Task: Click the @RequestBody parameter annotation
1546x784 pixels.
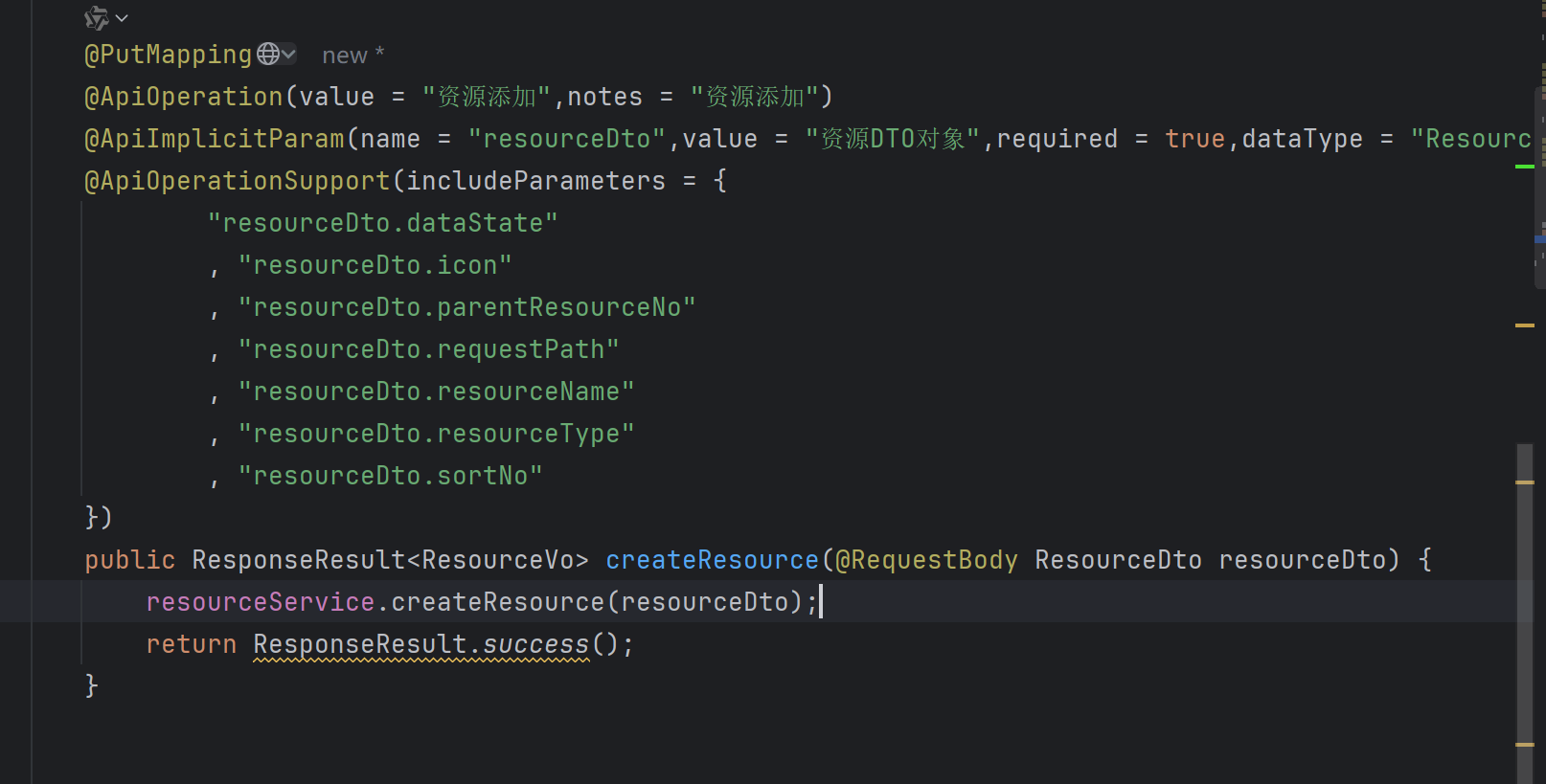Action: [927, 560]
